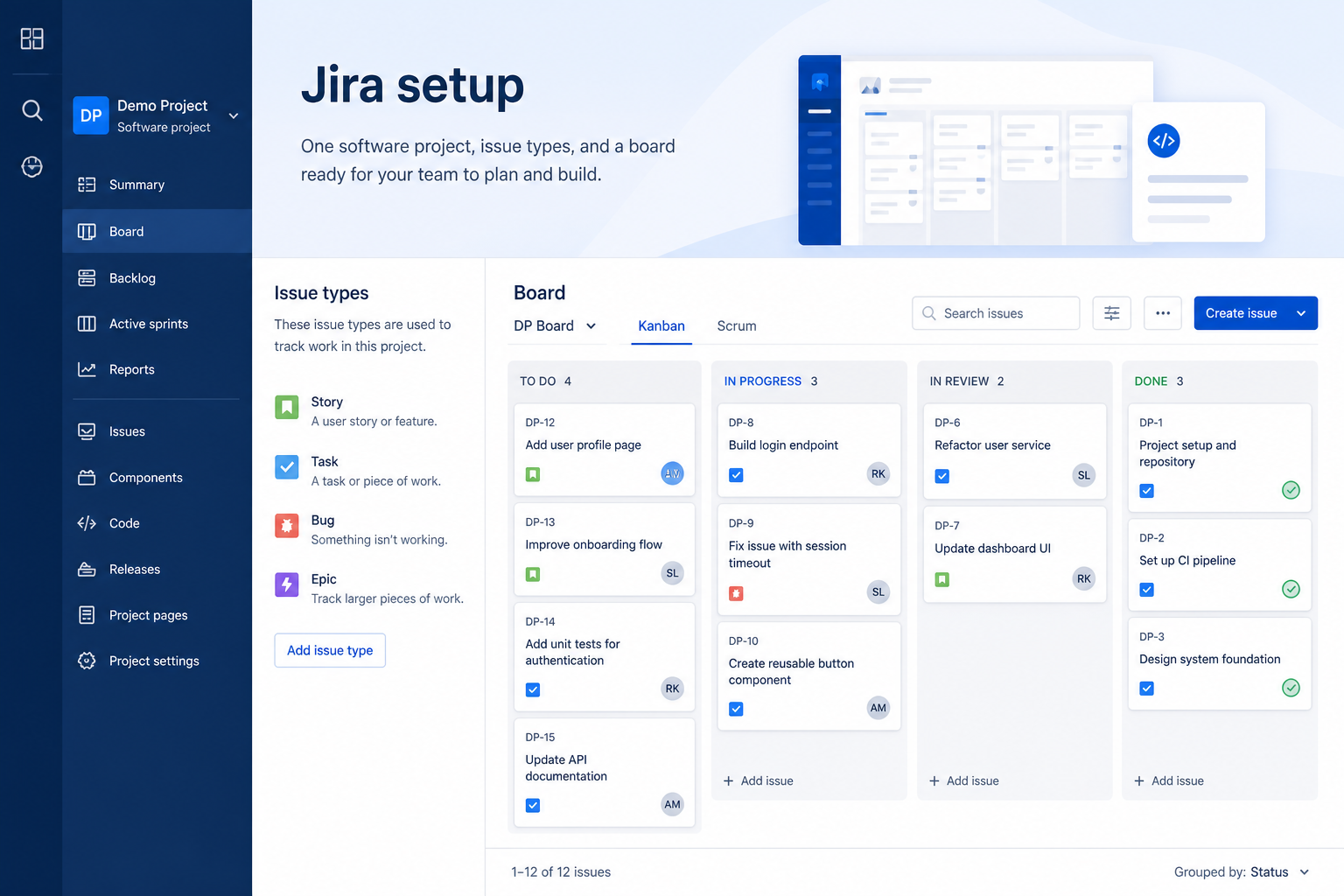Click the Reports chart icon
The image size is (1344, 896).
coord(87,369)
